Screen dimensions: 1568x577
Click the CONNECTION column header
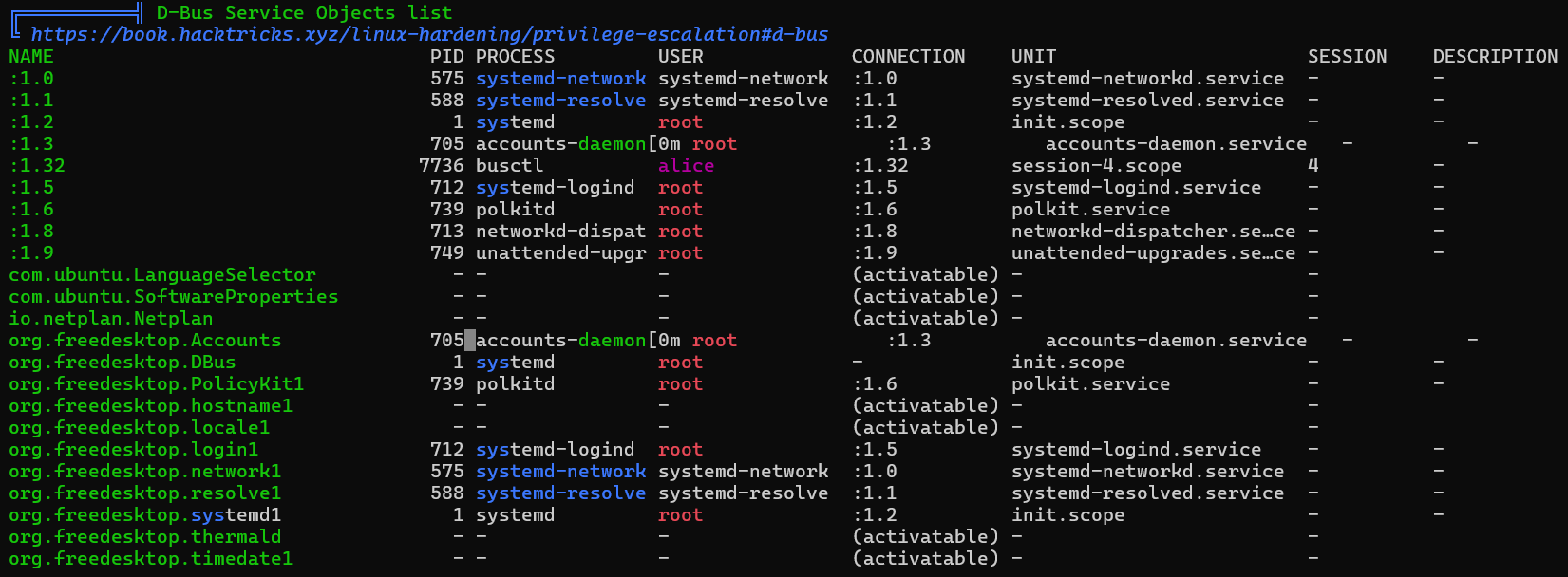(908, 57)
